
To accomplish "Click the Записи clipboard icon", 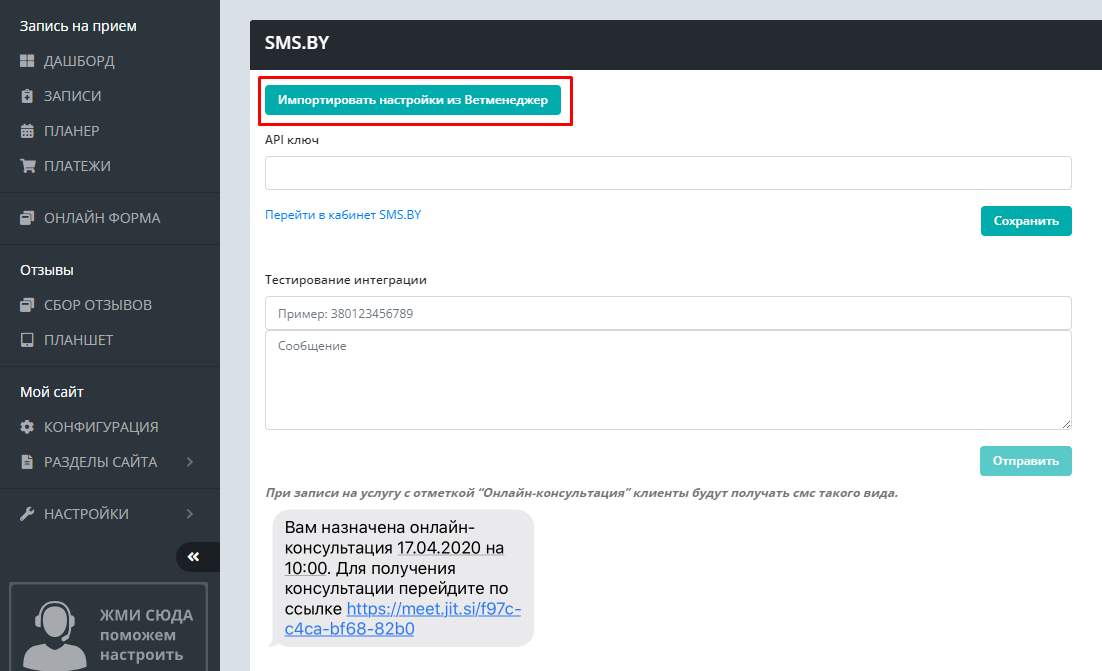I will point(27,96).
